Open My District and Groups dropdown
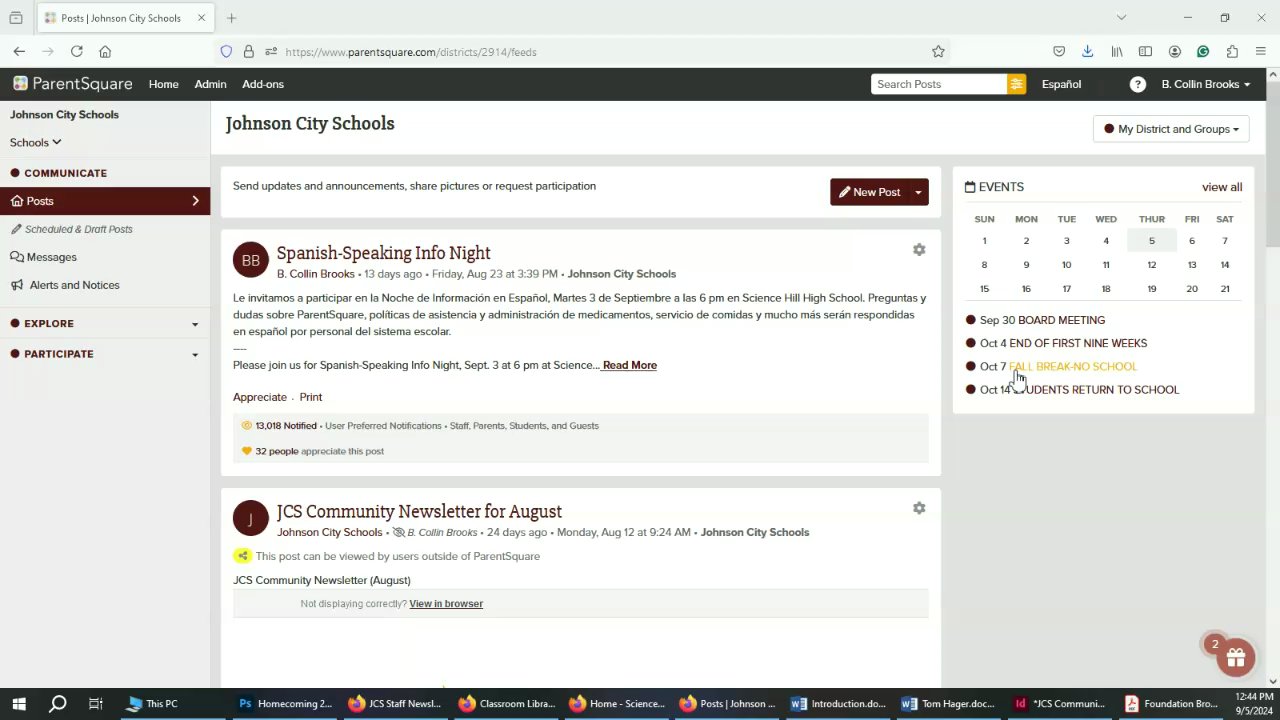The height and width of the screenshot is (720, 1280). pyautogui.click(x=1171, y=129)
